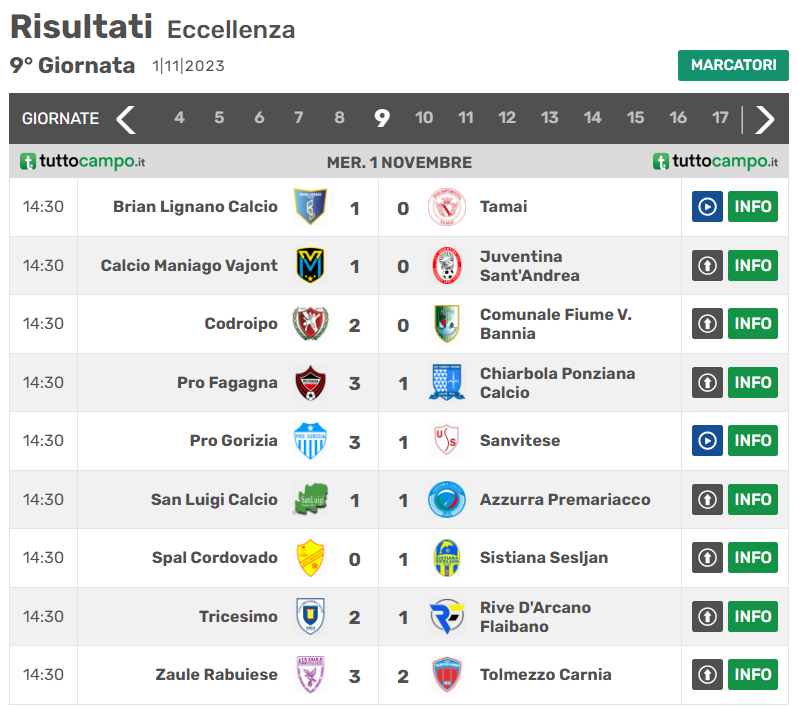Image resolution: width=799 pixels, height=707 pixels.
Task: Click the Calcio Maniago Vajont crest
Action: [x=310, y=266]
